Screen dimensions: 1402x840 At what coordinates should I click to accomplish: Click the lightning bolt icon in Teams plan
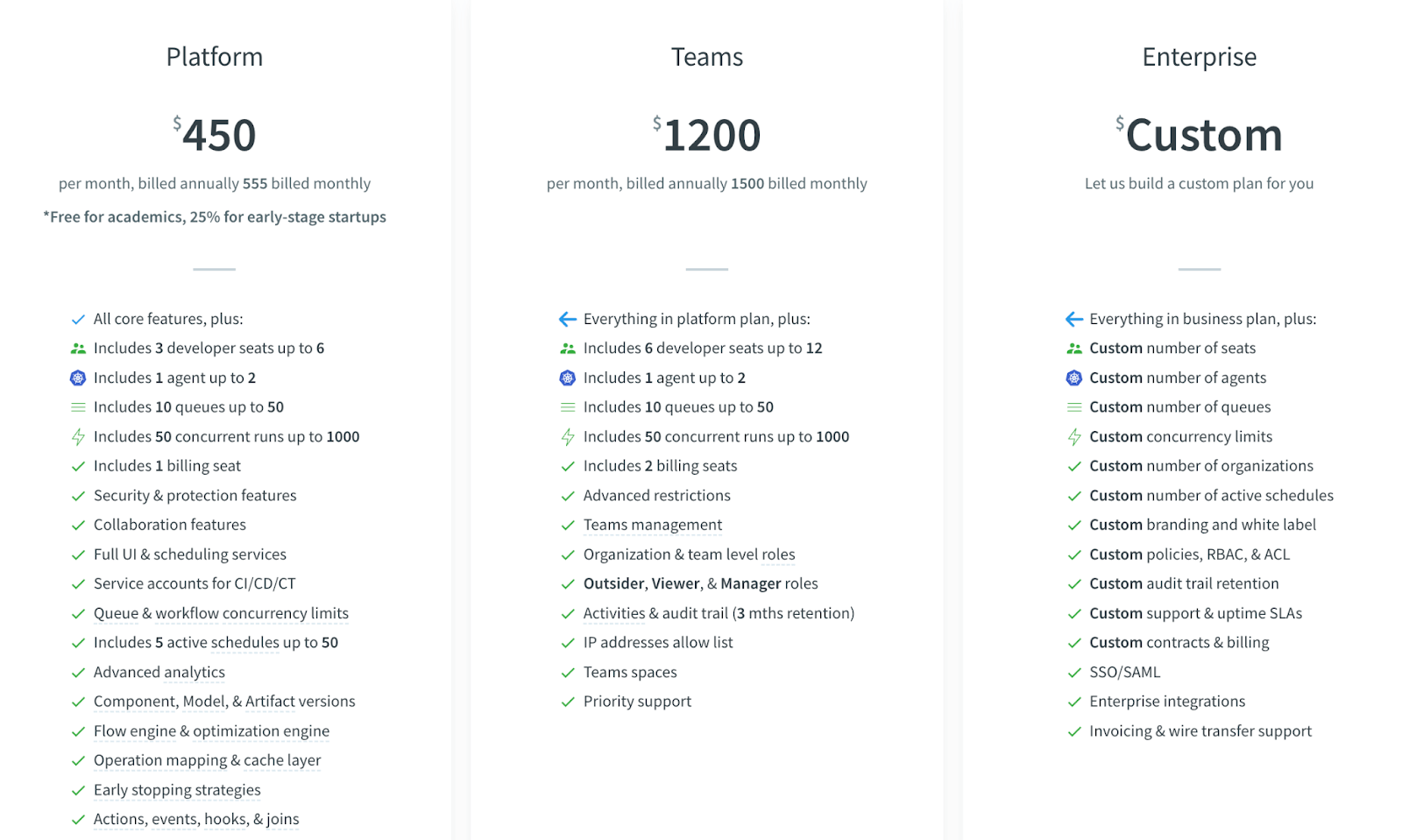(x=568, y=437)
